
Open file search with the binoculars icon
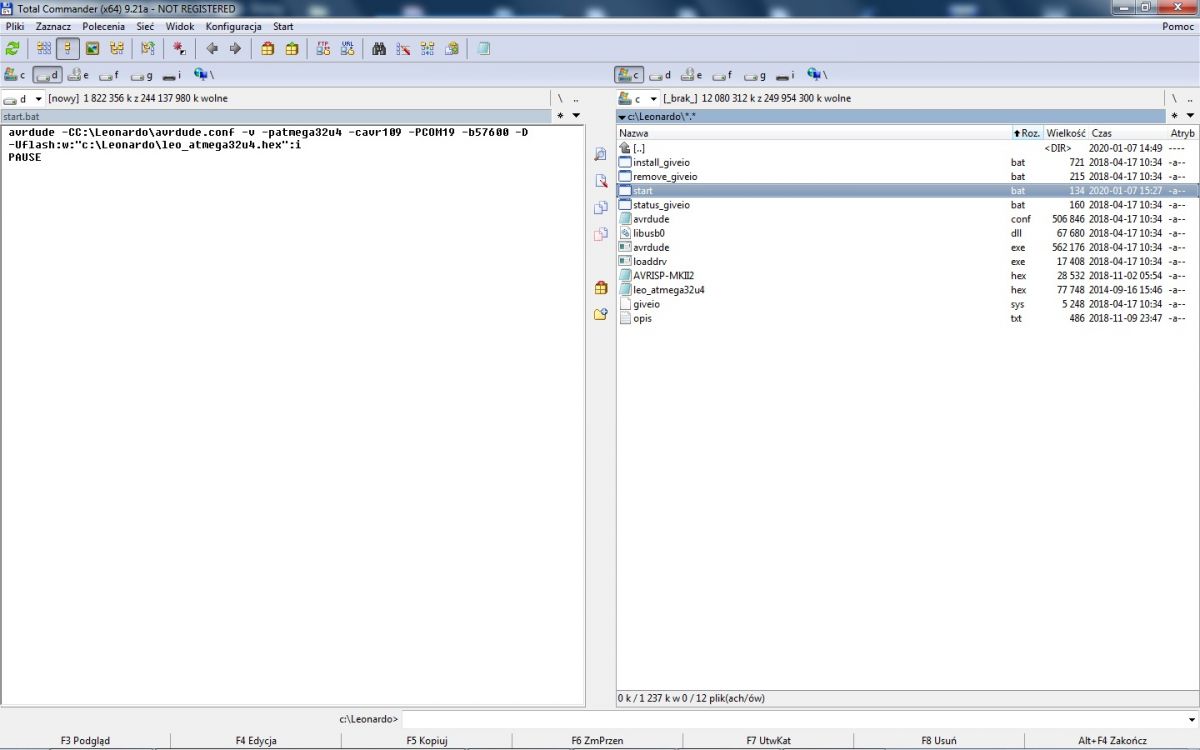pyautogui.click(x=379, y=48)
